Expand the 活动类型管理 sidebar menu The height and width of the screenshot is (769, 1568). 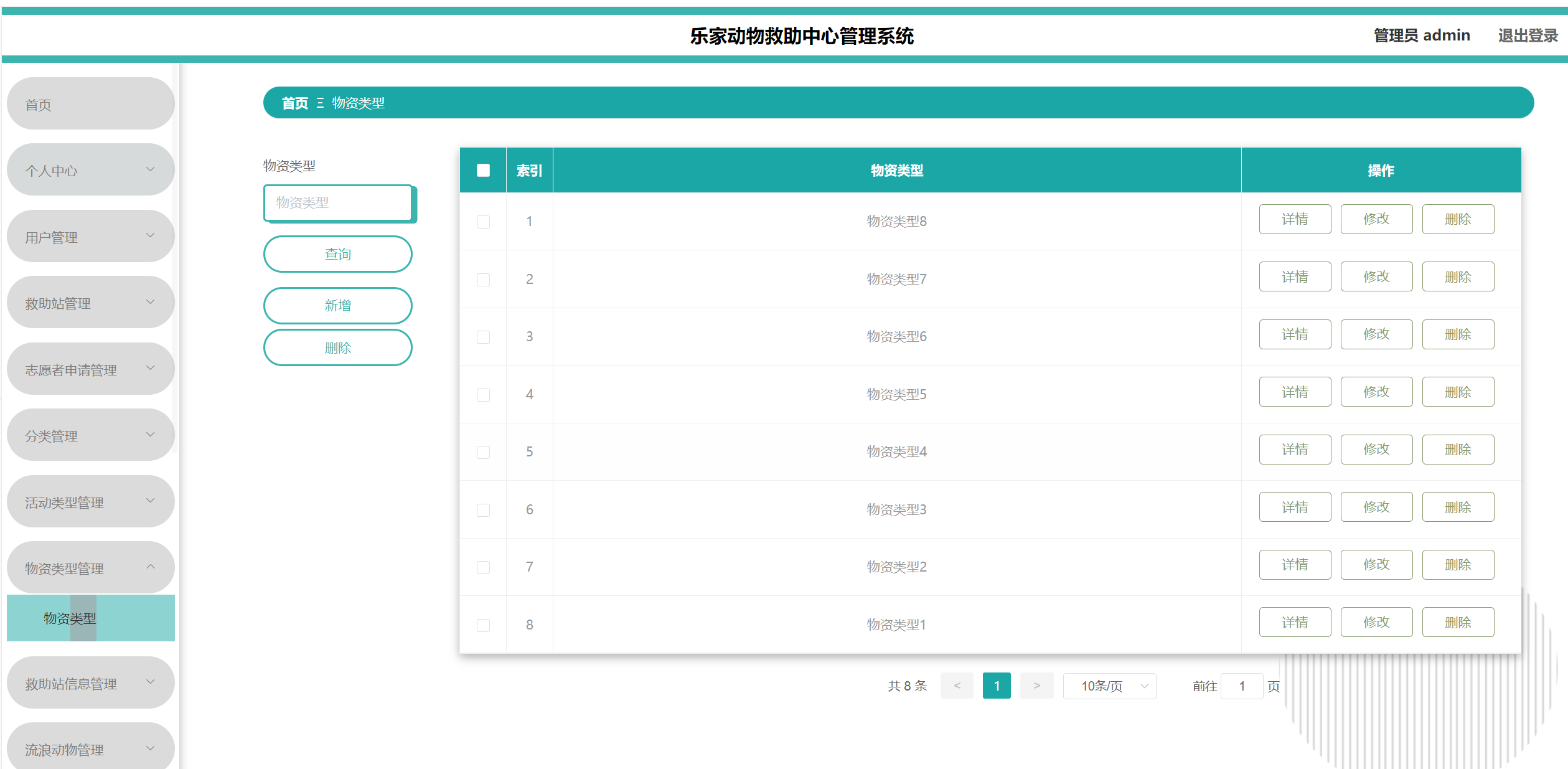pos(90,502)
